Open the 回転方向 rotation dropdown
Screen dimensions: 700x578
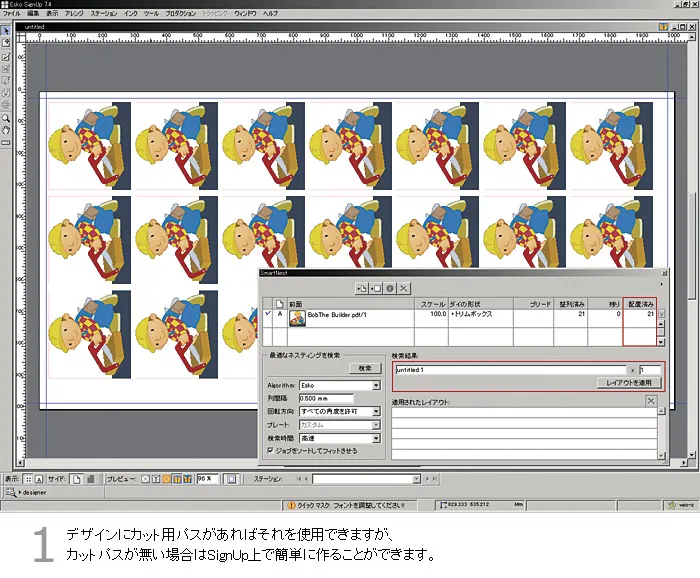coord(376,411)
